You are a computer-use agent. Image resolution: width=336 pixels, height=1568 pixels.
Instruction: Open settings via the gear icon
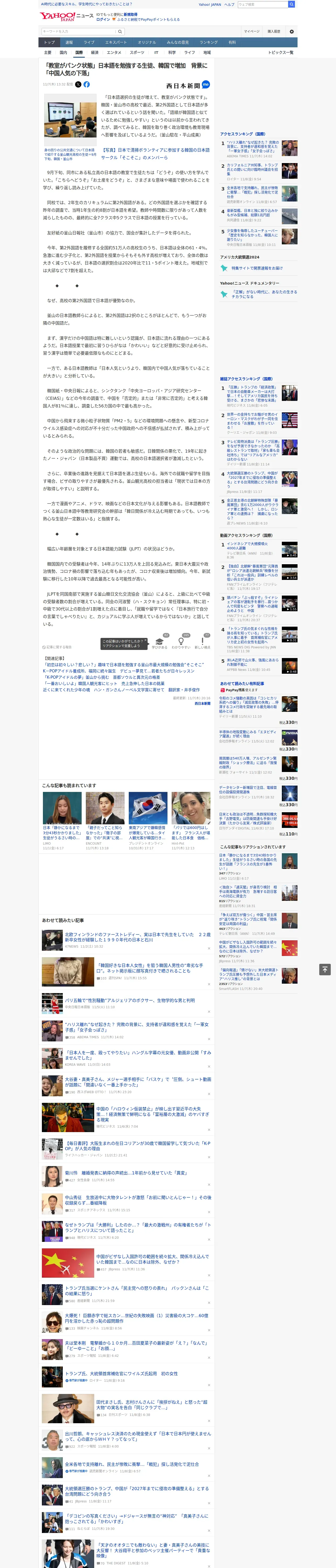tap(292, 32)
